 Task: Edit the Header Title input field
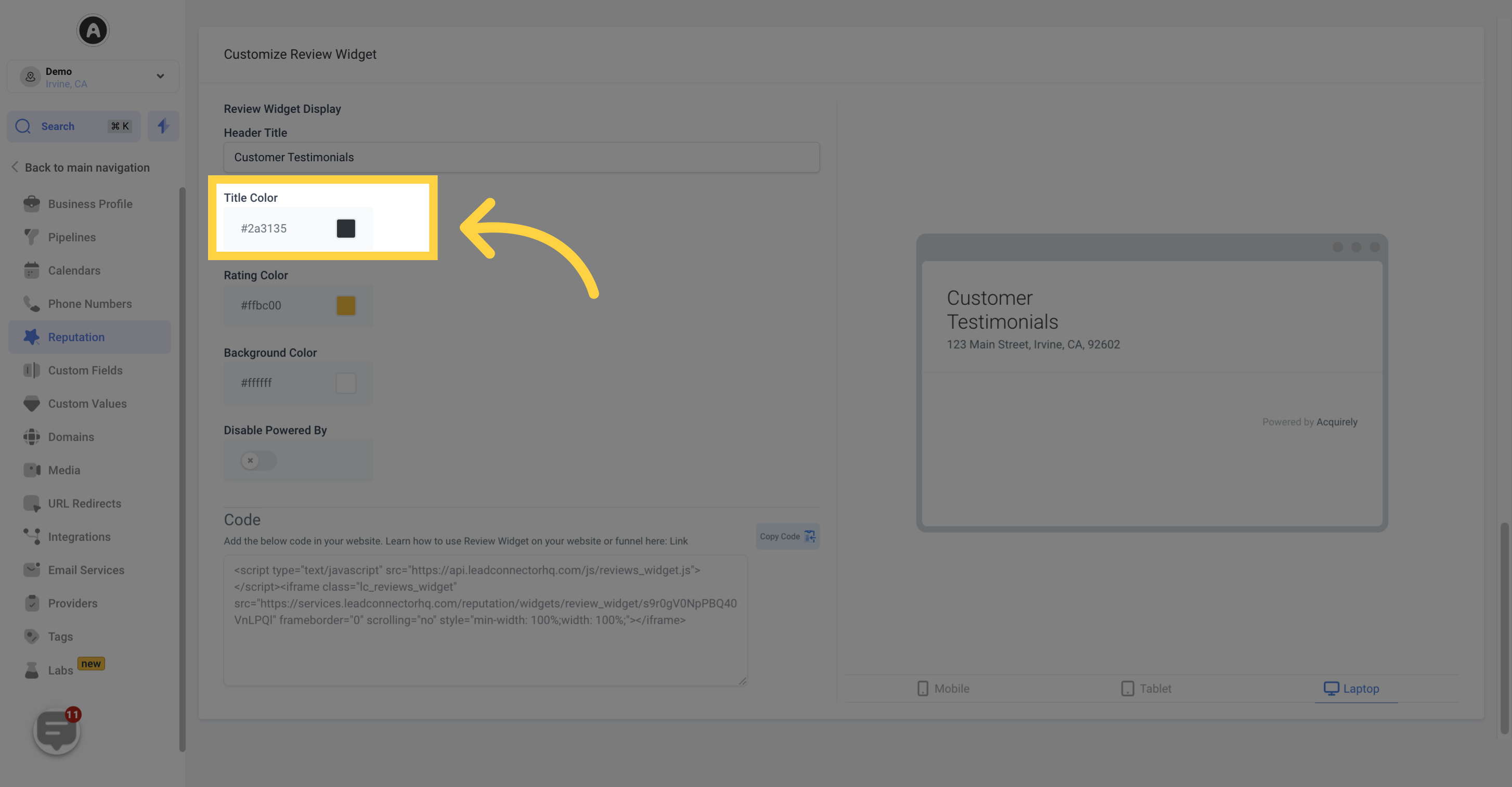tap(521, 157)
